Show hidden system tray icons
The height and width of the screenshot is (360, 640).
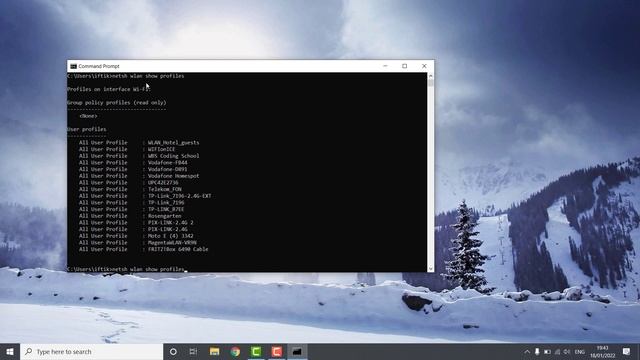527,351
